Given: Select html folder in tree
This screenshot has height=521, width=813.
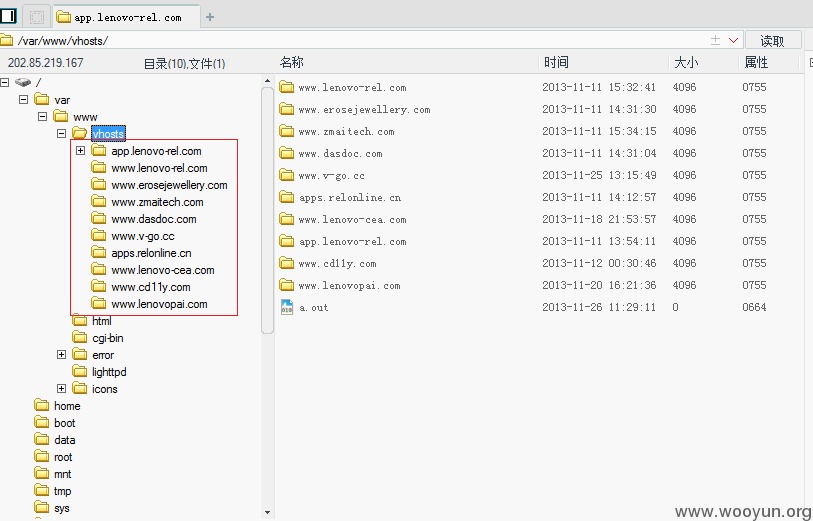Looking at the screenshot, I should point(102,321).
